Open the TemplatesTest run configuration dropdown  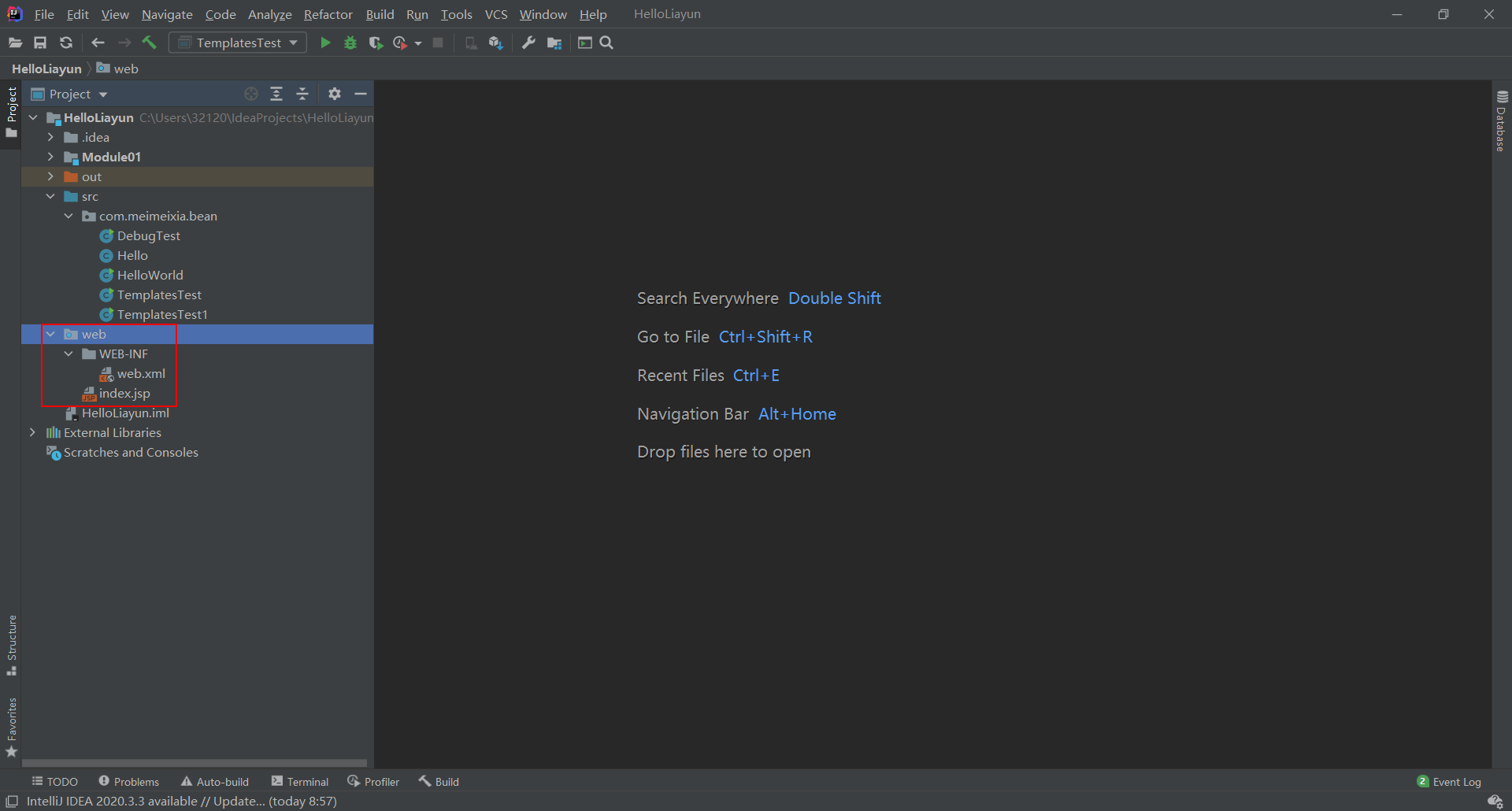(238, 43)
